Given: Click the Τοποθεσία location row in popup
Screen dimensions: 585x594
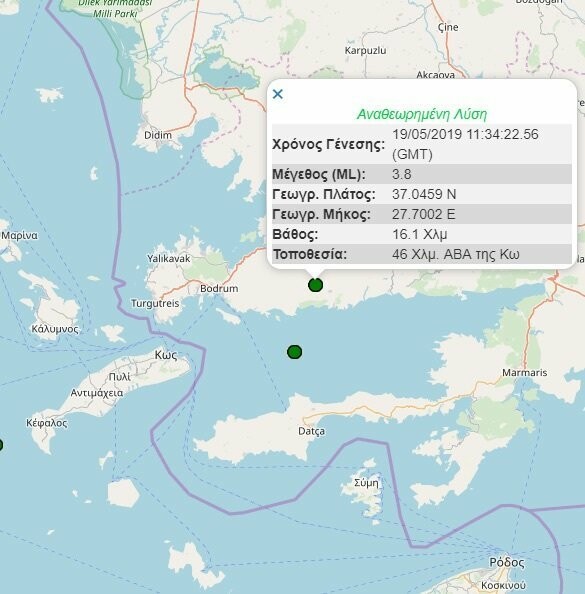Looking at the screenshot, I should (x=422, y=254).
